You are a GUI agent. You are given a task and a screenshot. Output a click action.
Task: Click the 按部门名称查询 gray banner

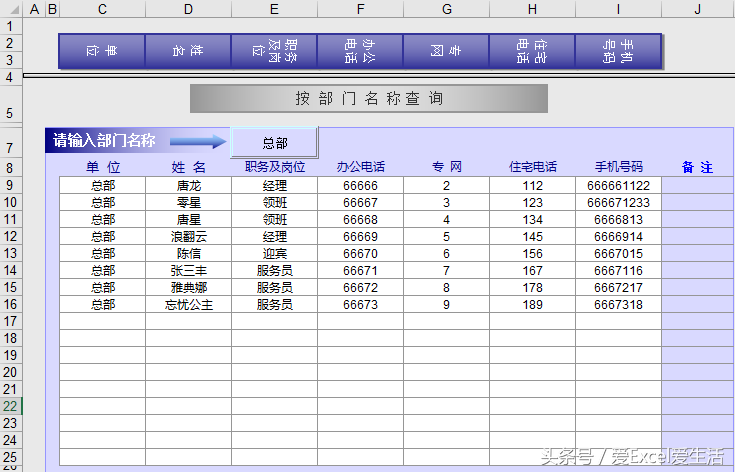(369, 98)
